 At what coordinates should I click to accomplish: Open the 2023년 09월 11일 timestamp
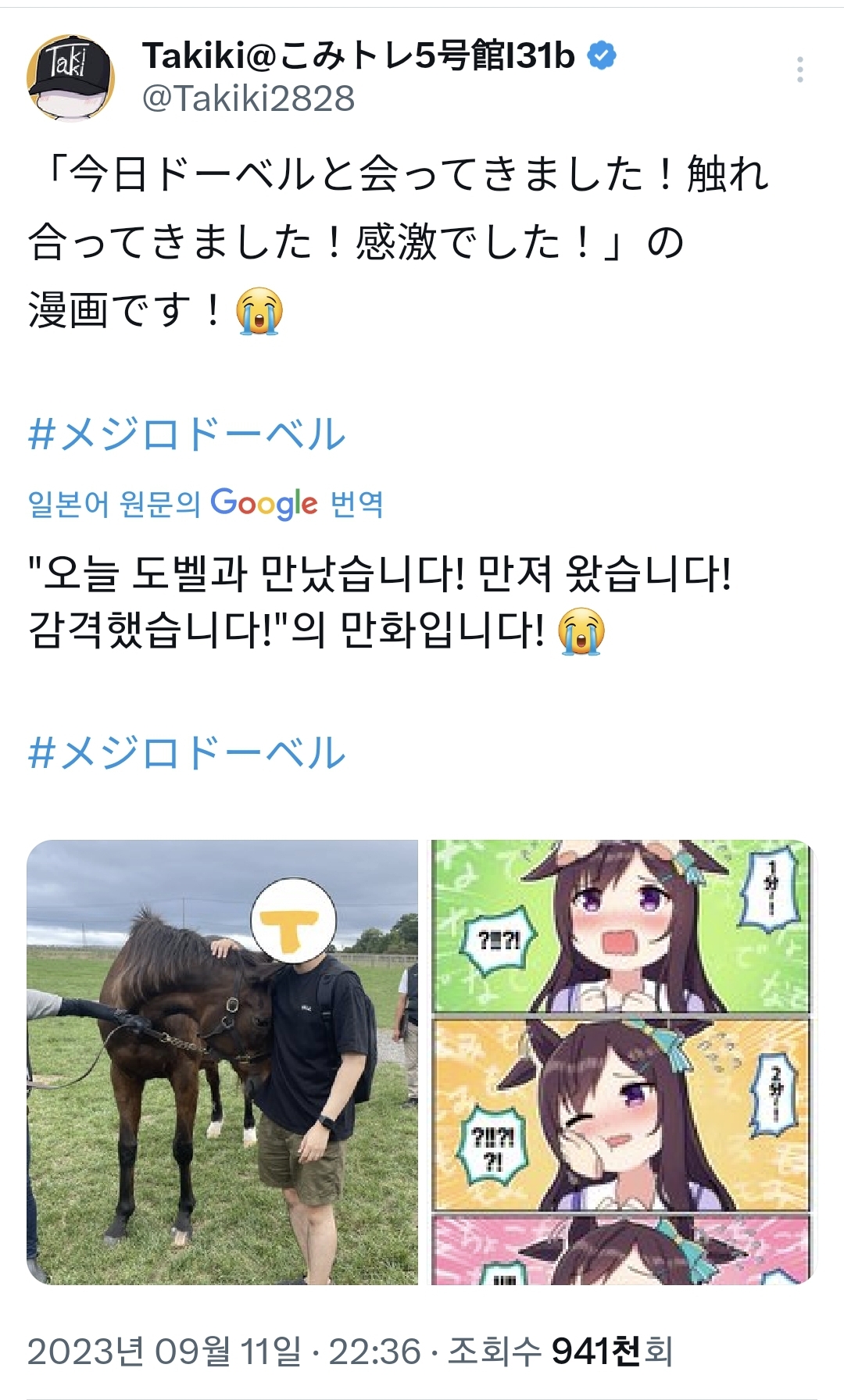click(x=224, y=1351)
